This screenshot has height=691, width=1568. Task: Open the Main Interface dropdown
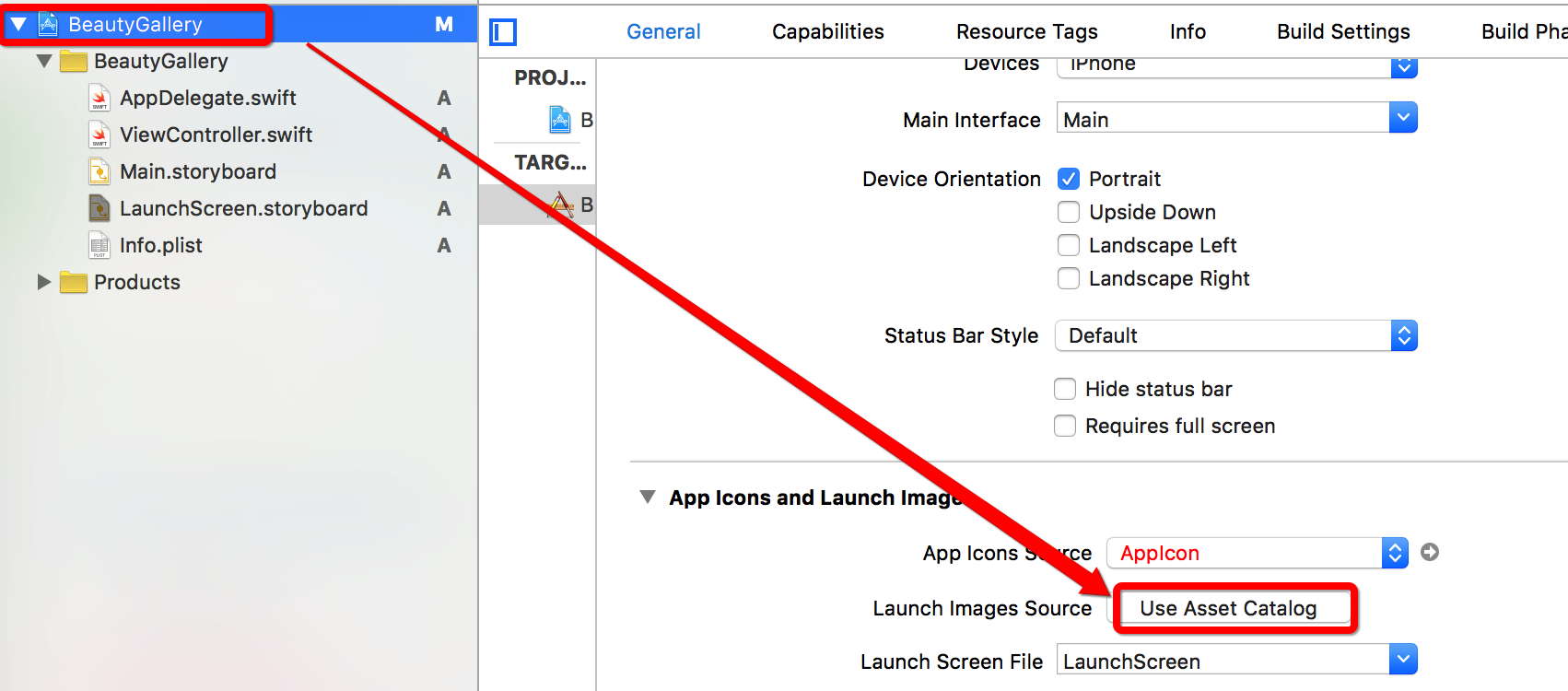[1236, 118]
